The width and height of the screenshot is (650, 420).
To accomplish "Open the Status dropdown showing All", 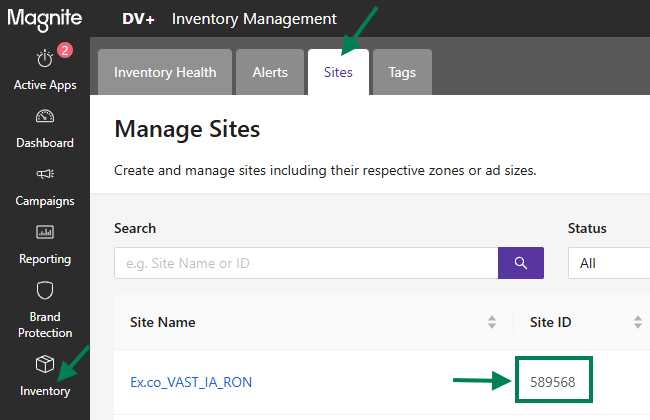I will click(x=609, y=263).
